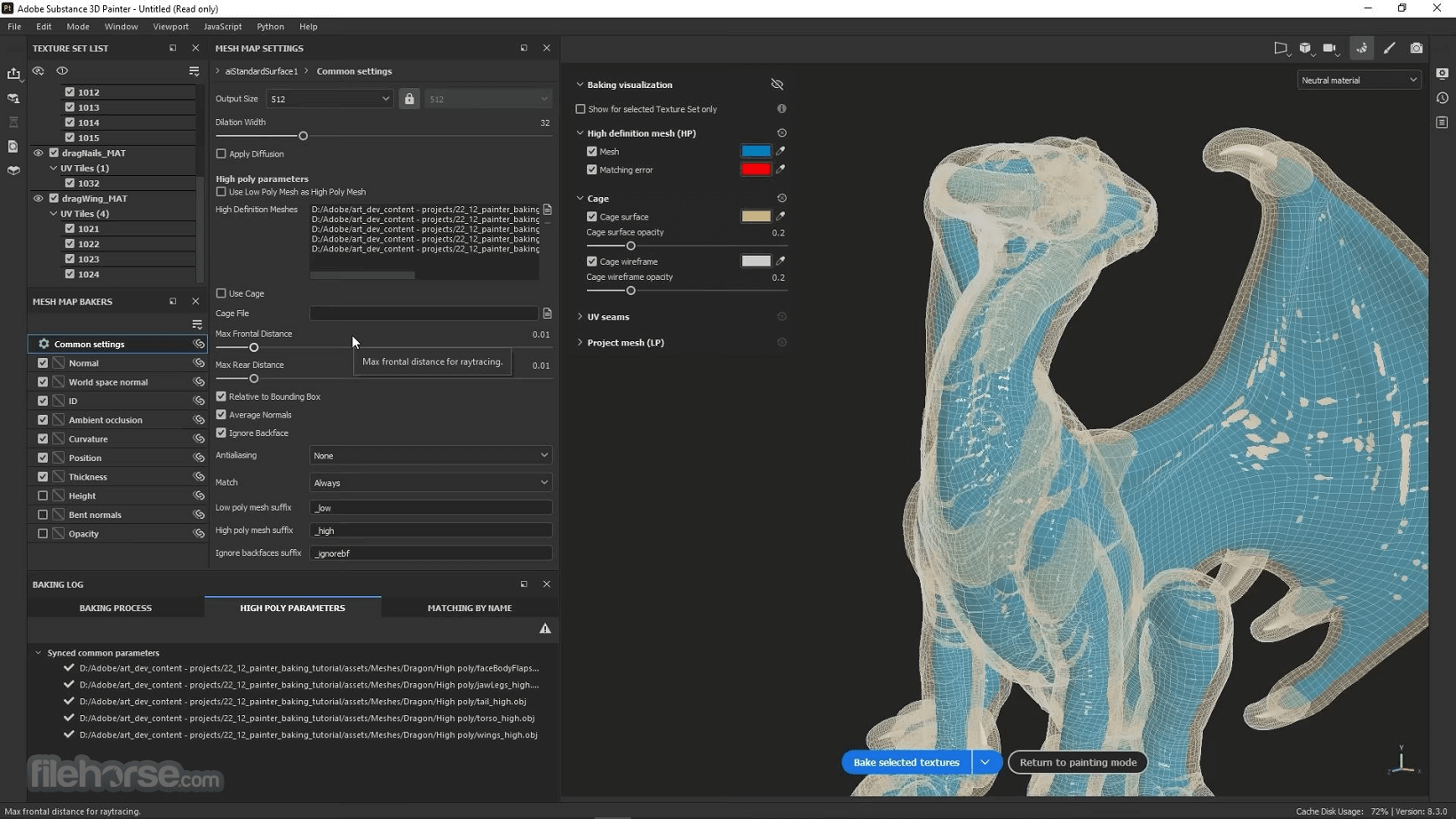Click the warning triangle icon in Baking Log
This screenshot has height=819, width=1456.
[x=545, y=629]
